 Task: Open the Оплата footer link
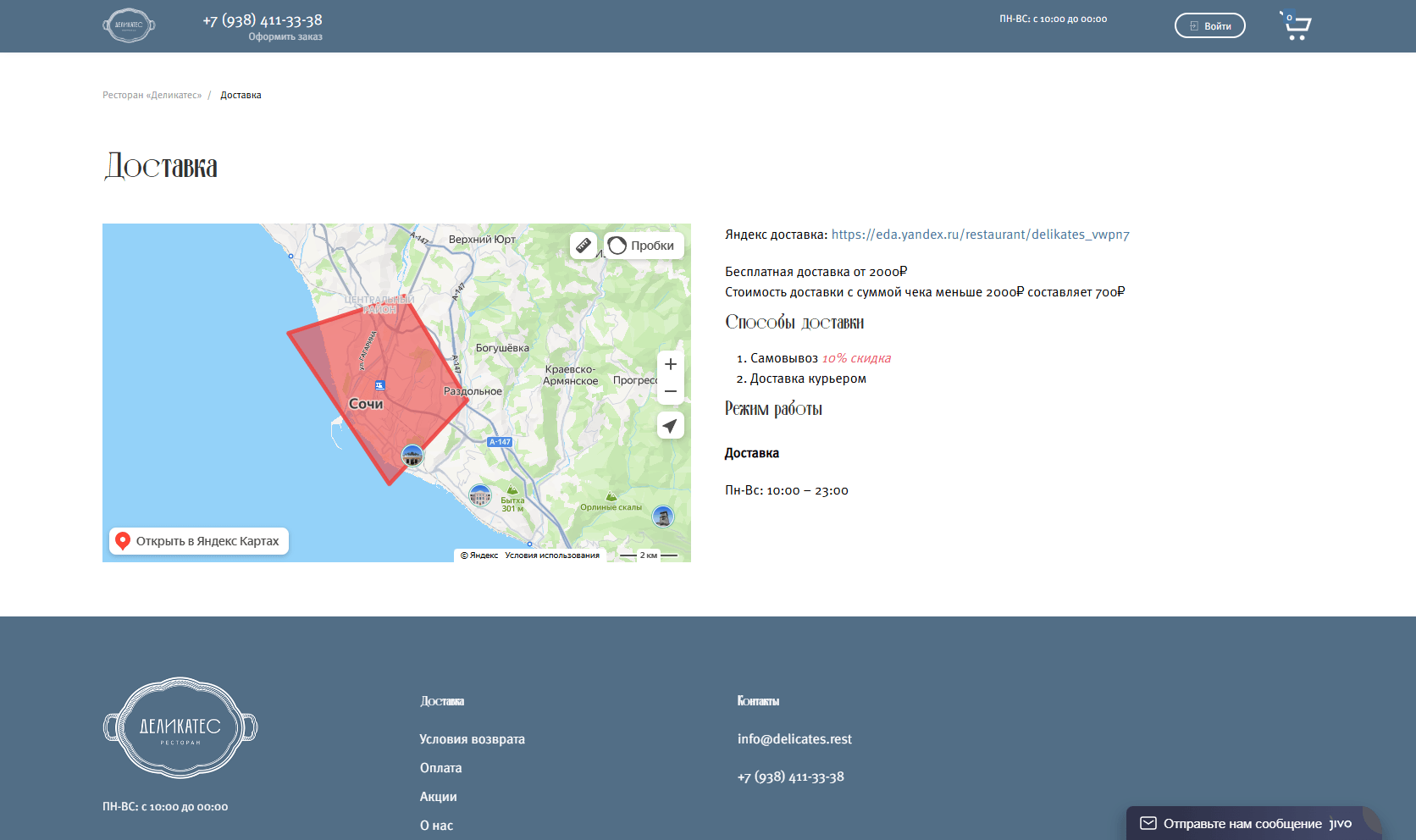click(x=441, y=768)
